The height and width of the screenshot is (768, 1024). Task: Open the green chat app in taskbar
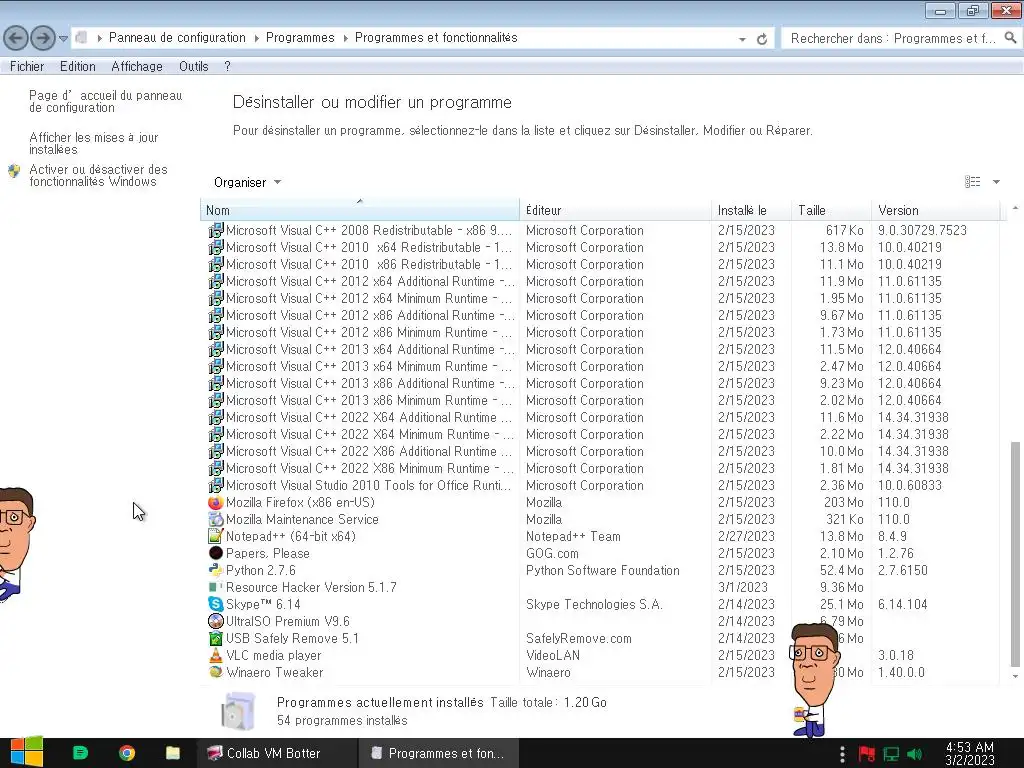[80, 753]
